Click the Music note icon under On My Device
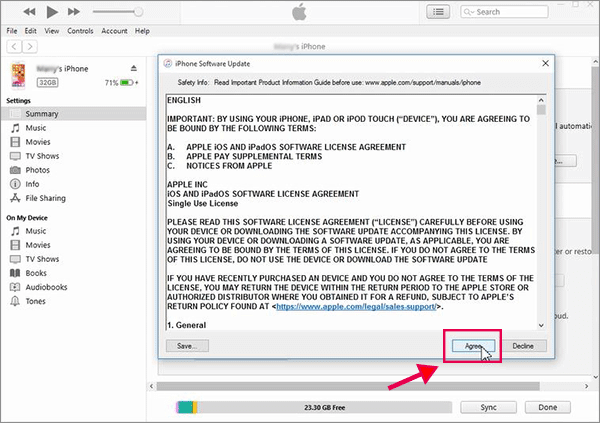The width and height of the screenshot is (600, 423). tap(15, 231)
